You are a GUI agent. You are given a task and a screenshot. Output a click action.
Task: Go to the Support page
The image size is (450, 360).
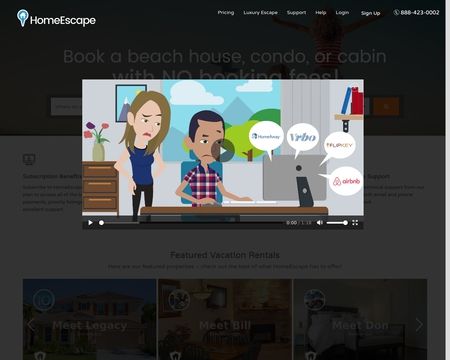296,13
